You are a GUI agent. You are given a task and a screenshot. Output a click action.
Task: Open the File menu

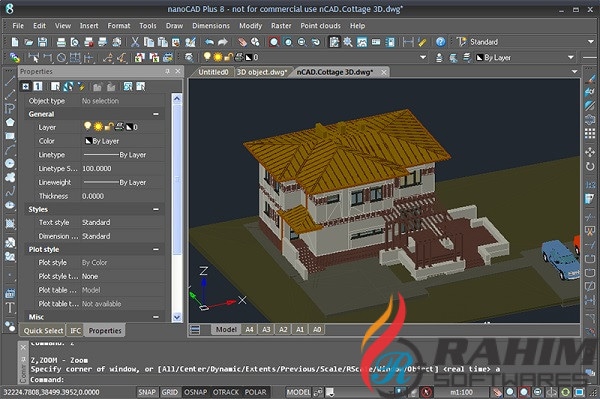pos(18,26)
